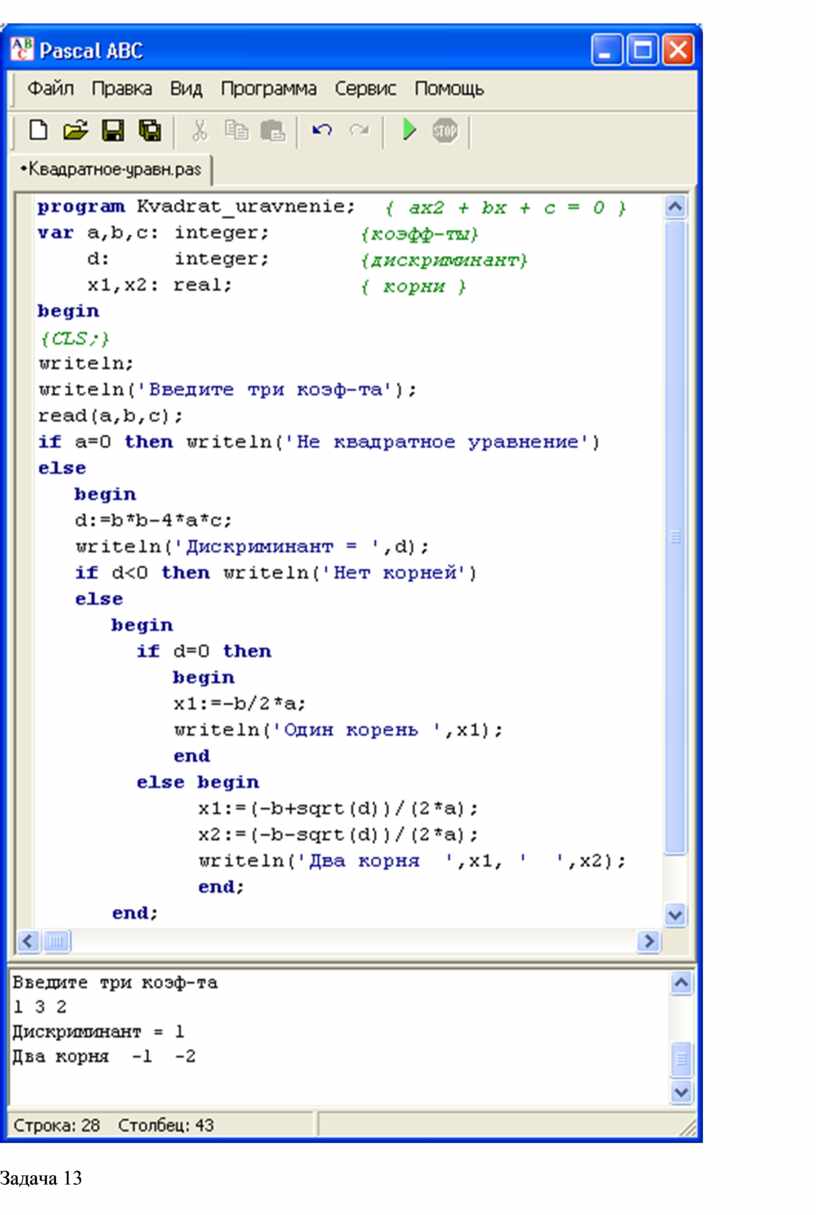Click the Paste clipboard icon
816x1215 pixels.
point(272,130)
